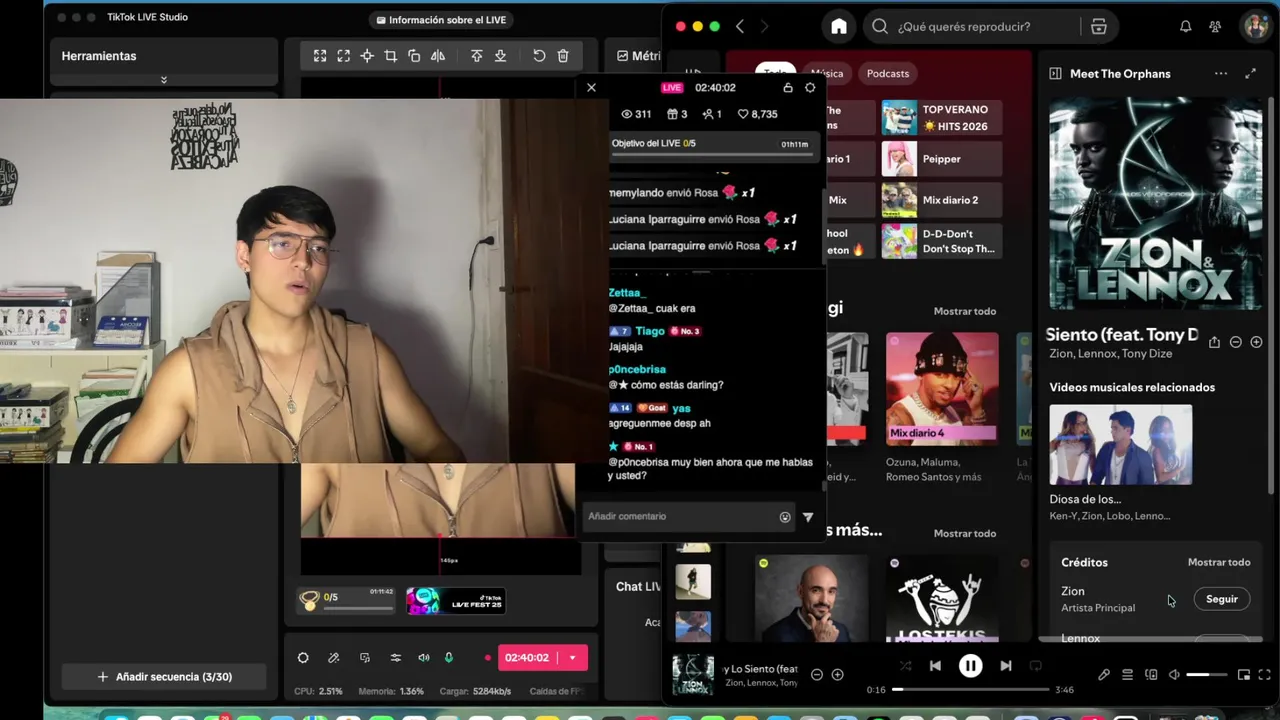Open TikTok LIVE Studio settings gear icon

tap(303, 657)
